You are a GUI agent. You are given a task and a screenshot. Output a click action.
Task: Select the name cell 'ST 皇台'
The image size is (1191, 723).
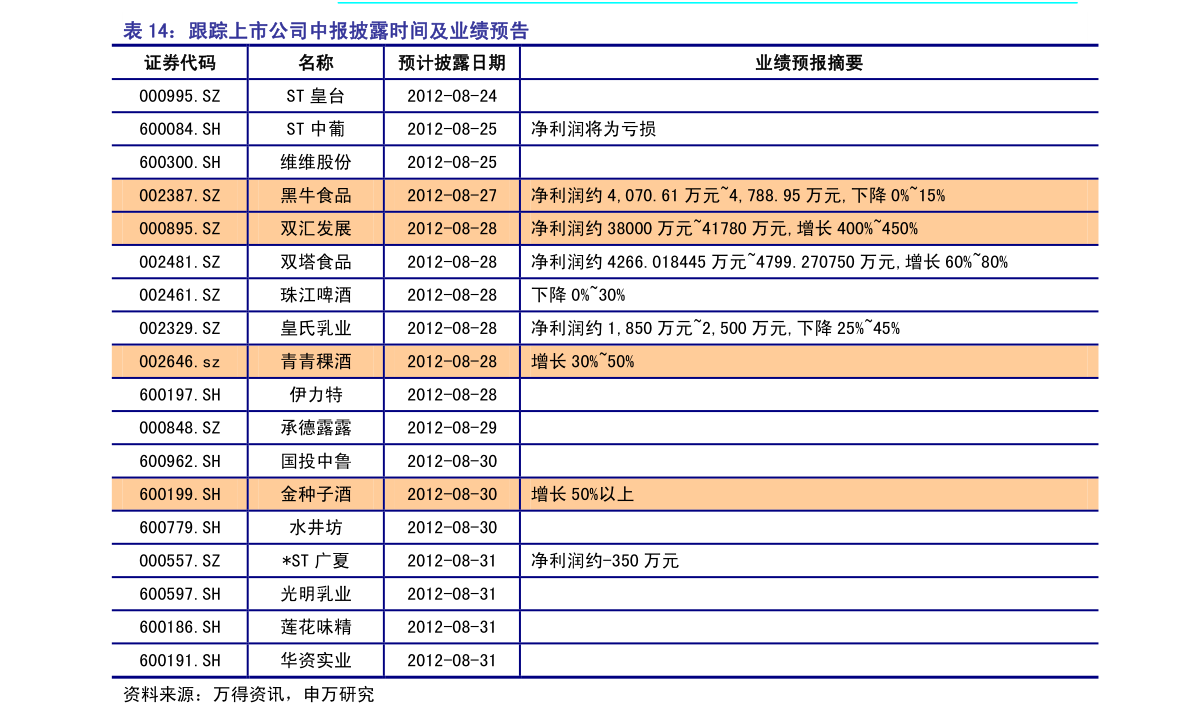click(x=316, y=96)
